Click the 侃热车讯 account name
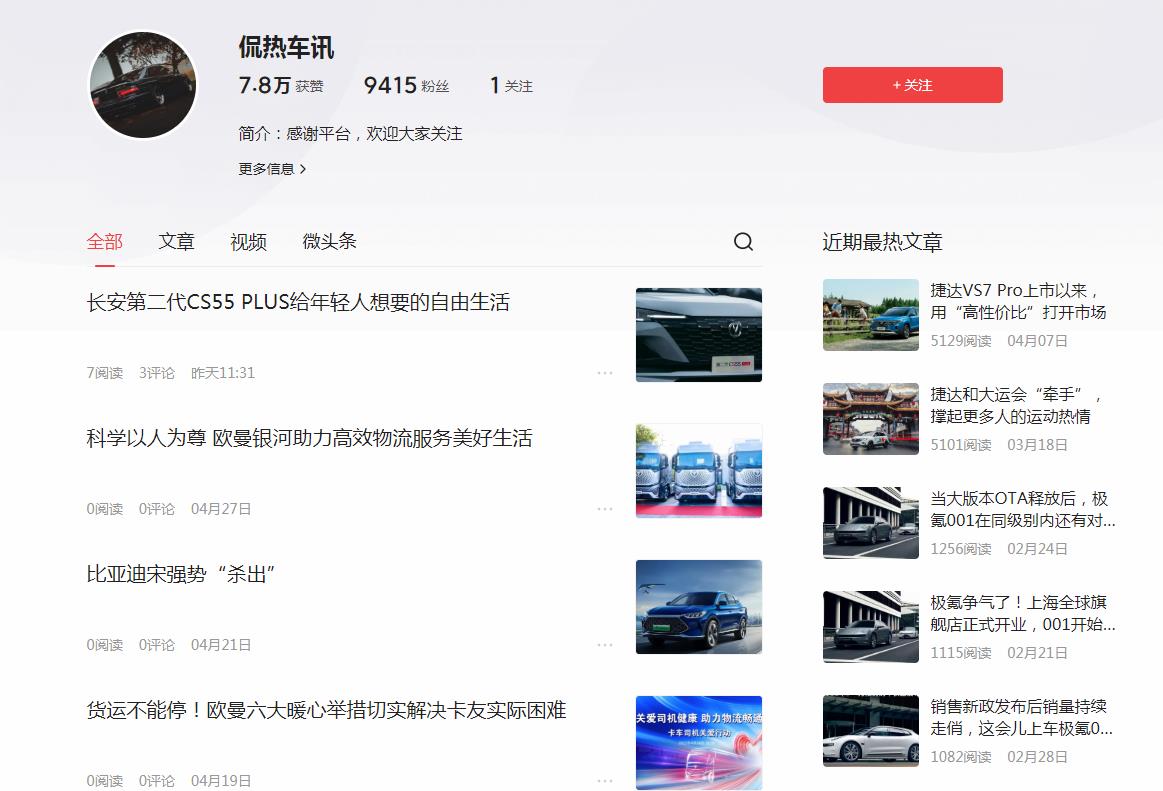Image resolution: width=1163 pixels, height=791 pixels. (x=286, y=47)
